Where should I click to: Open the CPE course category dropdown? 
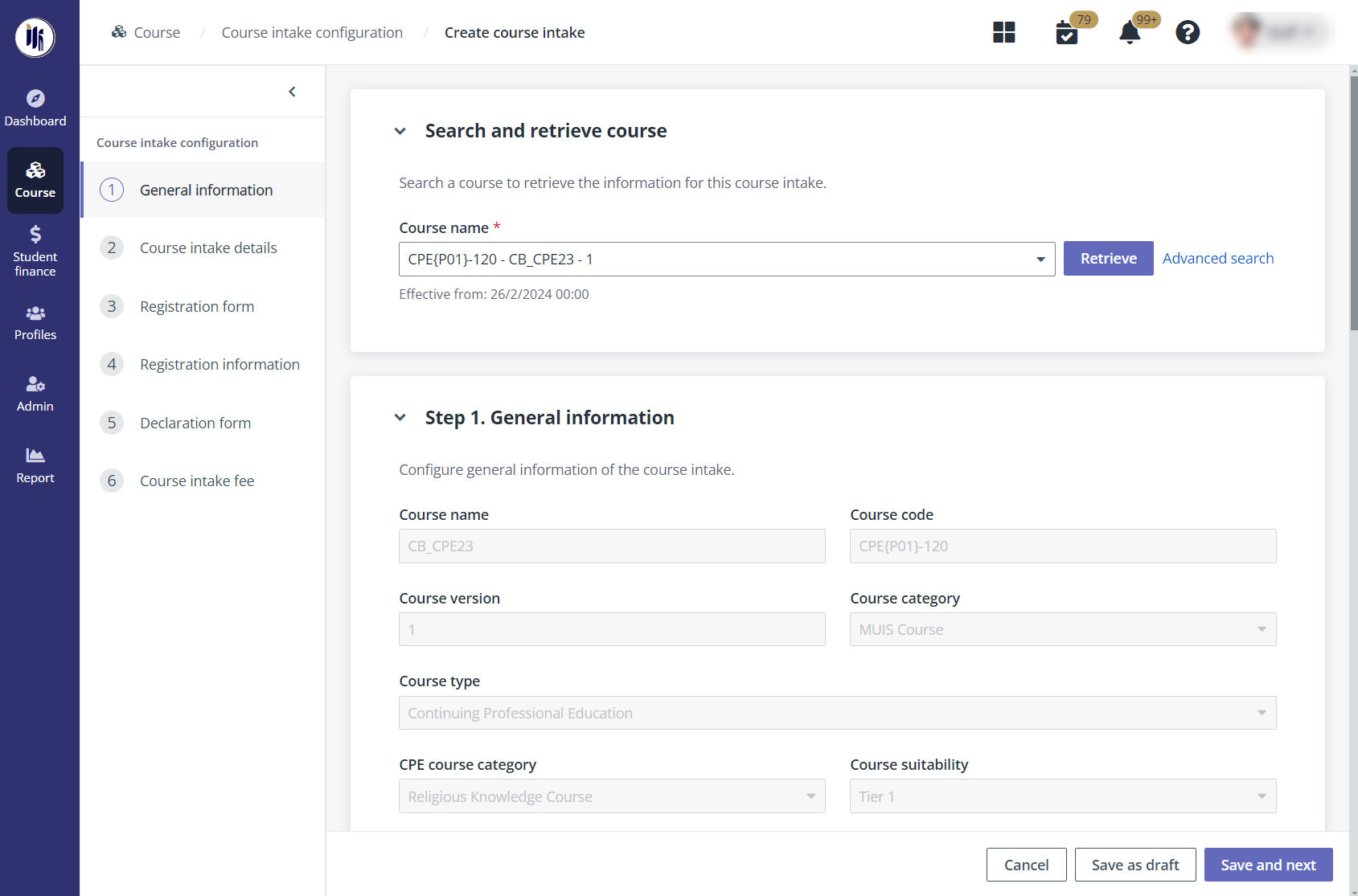(612, 796)
